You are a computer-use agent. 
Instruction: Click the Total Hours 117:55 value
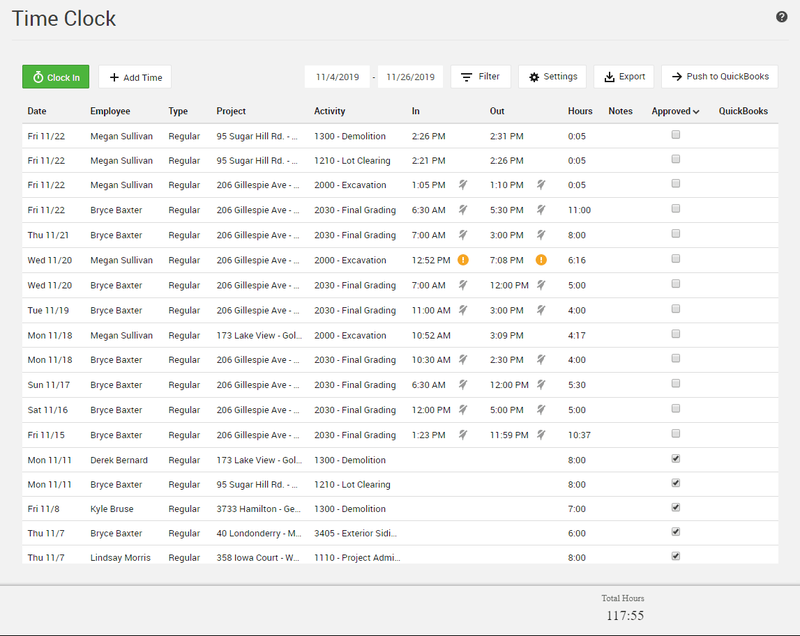click(x=625, y=616)
